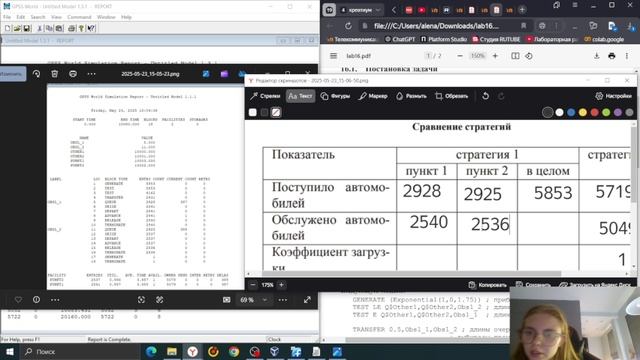The height and width of the screenshot is (360, 640).
Task: Show file info icon in photo viewer
Action: (36, 300)
